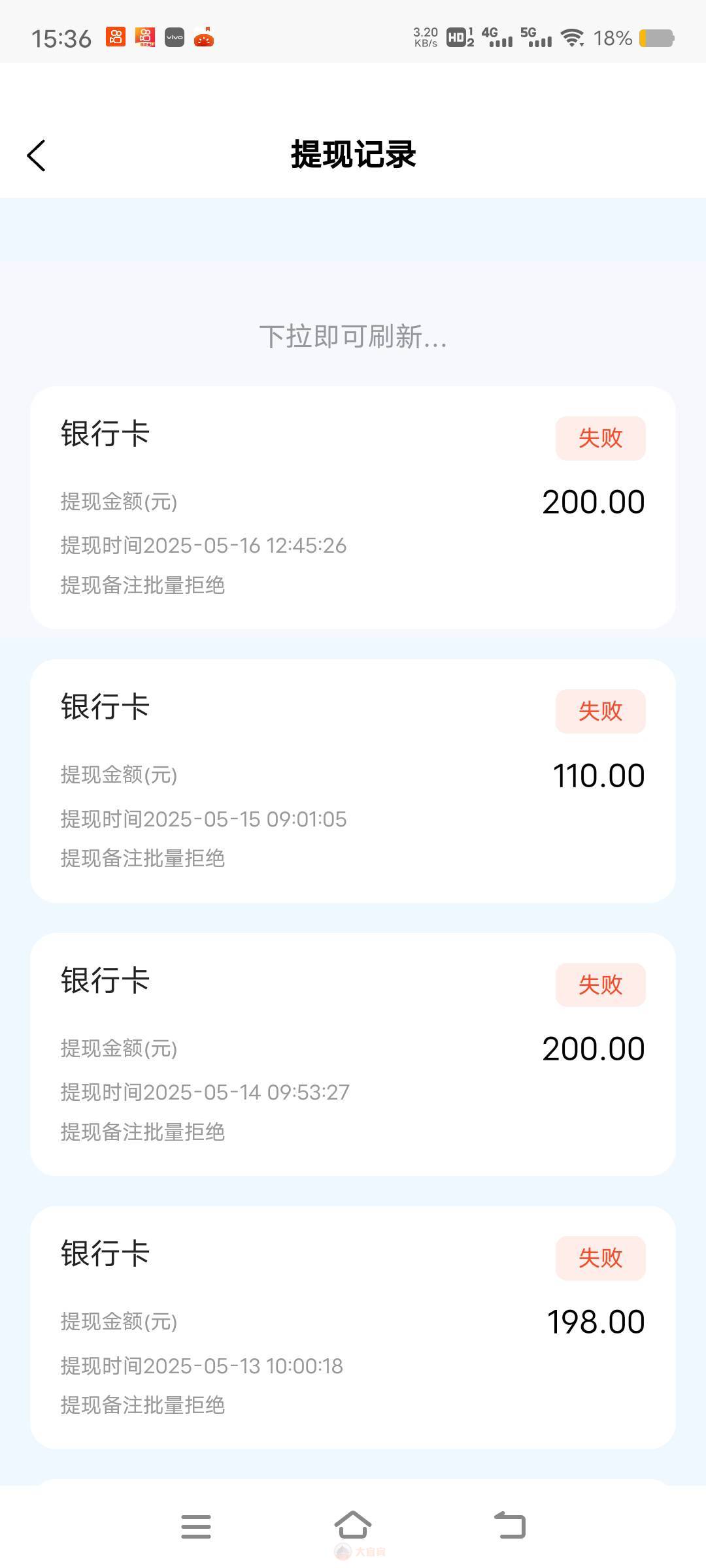Open the 2025-05-16 12:45:26 withdrawal record

(353, 508)
